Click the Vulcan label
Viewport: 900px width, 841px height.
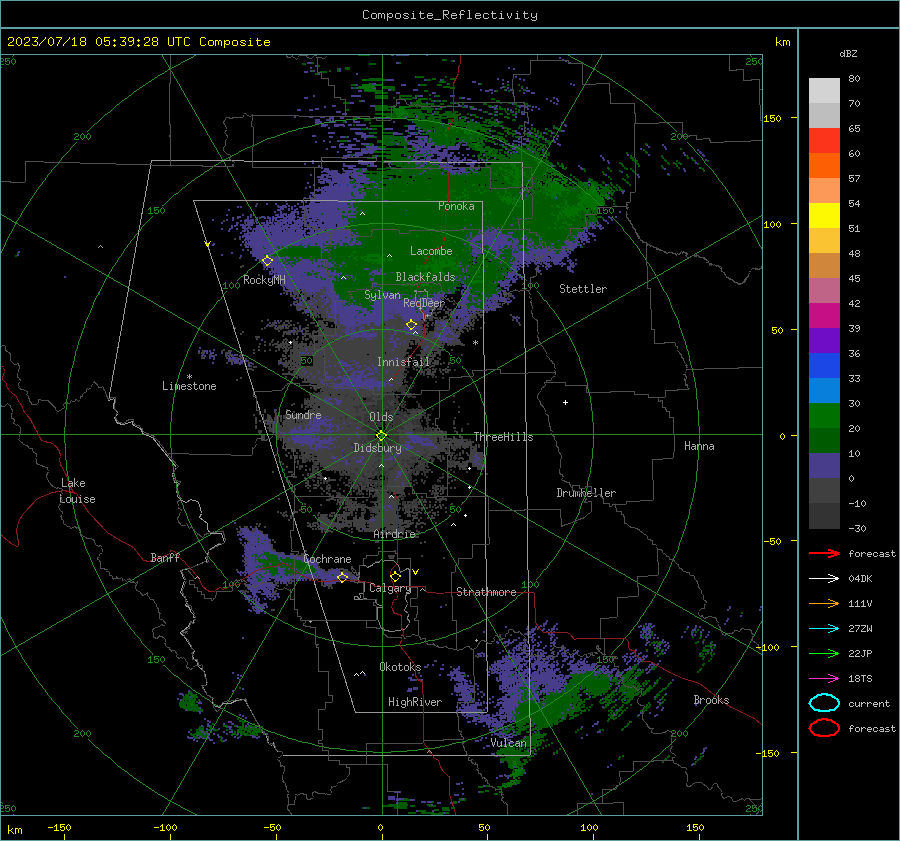pyautogui.click(x=508, y=743)
